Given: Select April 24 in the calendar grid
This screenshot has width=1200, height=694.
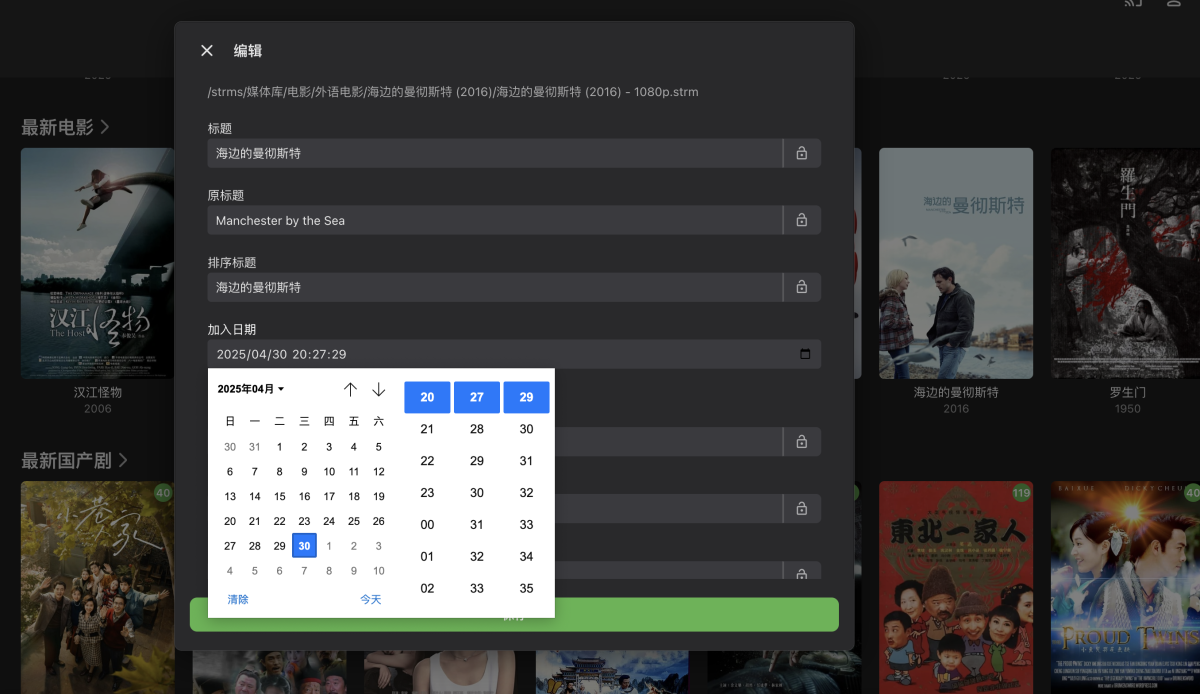Looking at the screenshot, I should point(329,521).
